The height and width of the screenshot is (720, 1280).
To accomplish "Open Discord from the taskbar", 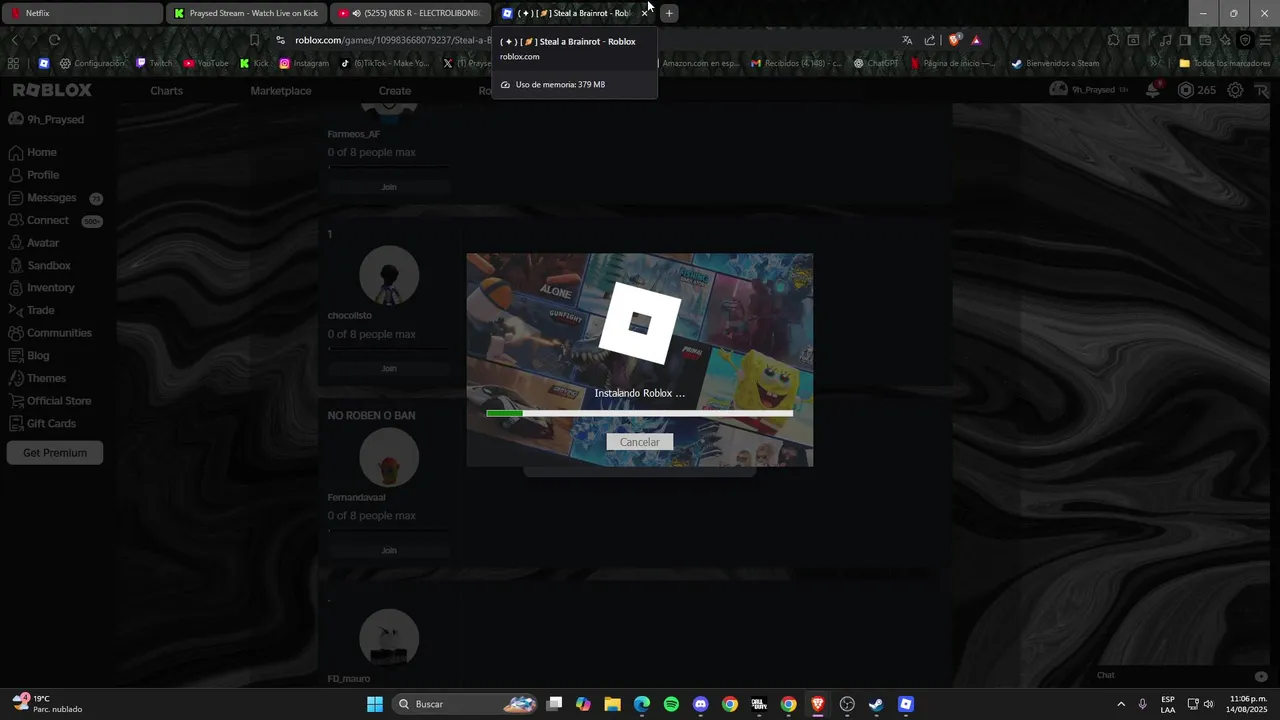I will pos(700,704).
